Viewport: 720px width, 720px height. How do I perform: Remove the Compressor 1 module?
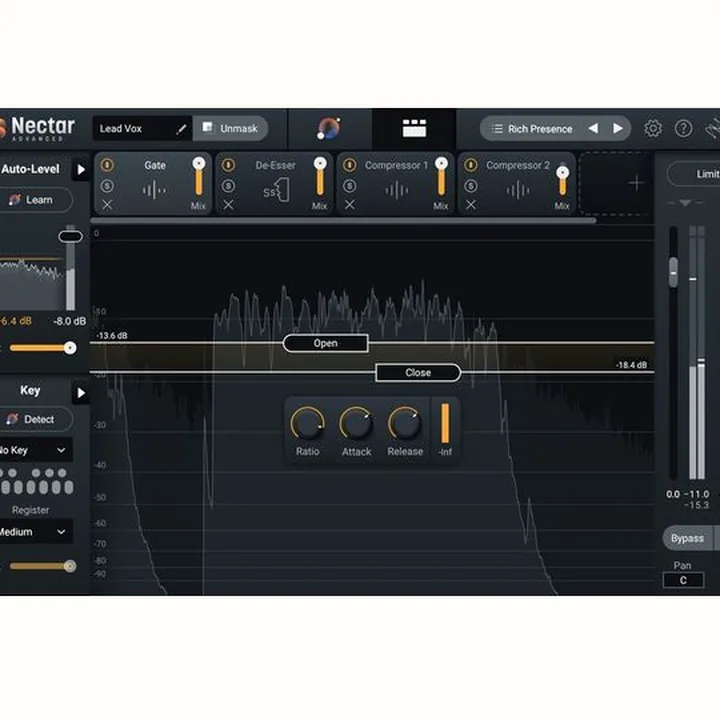coord(349,205)
